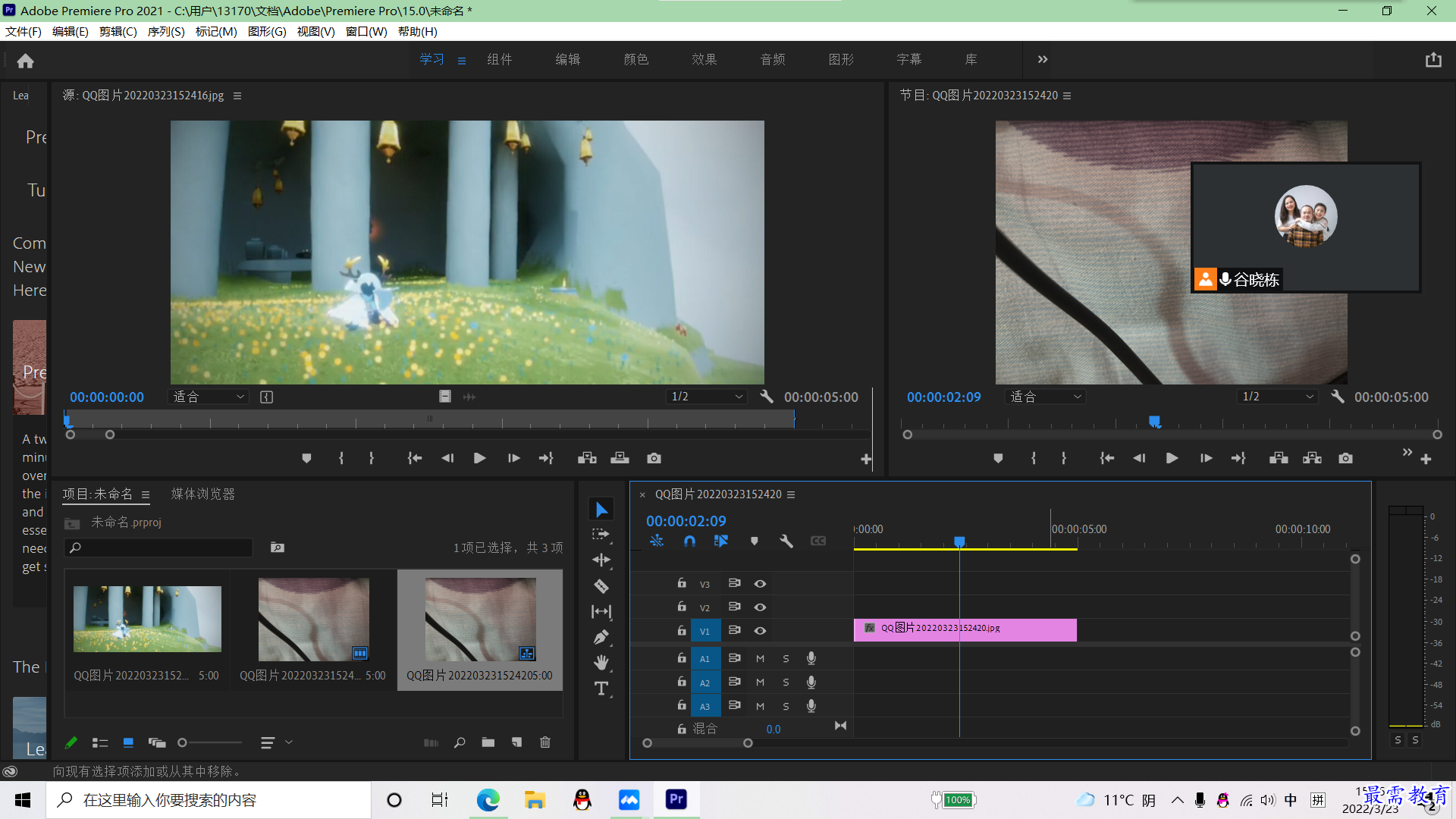Export frame from Program monitor camera icon
Viewport: 1456px width, 819px height.
tap(1345, 458)
